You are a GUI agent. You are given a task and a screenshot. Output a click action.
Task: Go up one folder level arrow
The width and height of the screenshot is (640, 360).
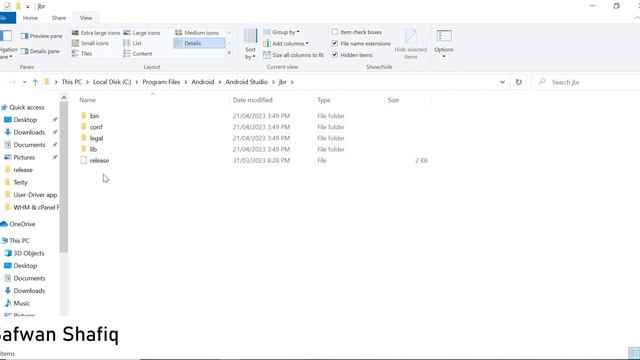pos(35,82)
